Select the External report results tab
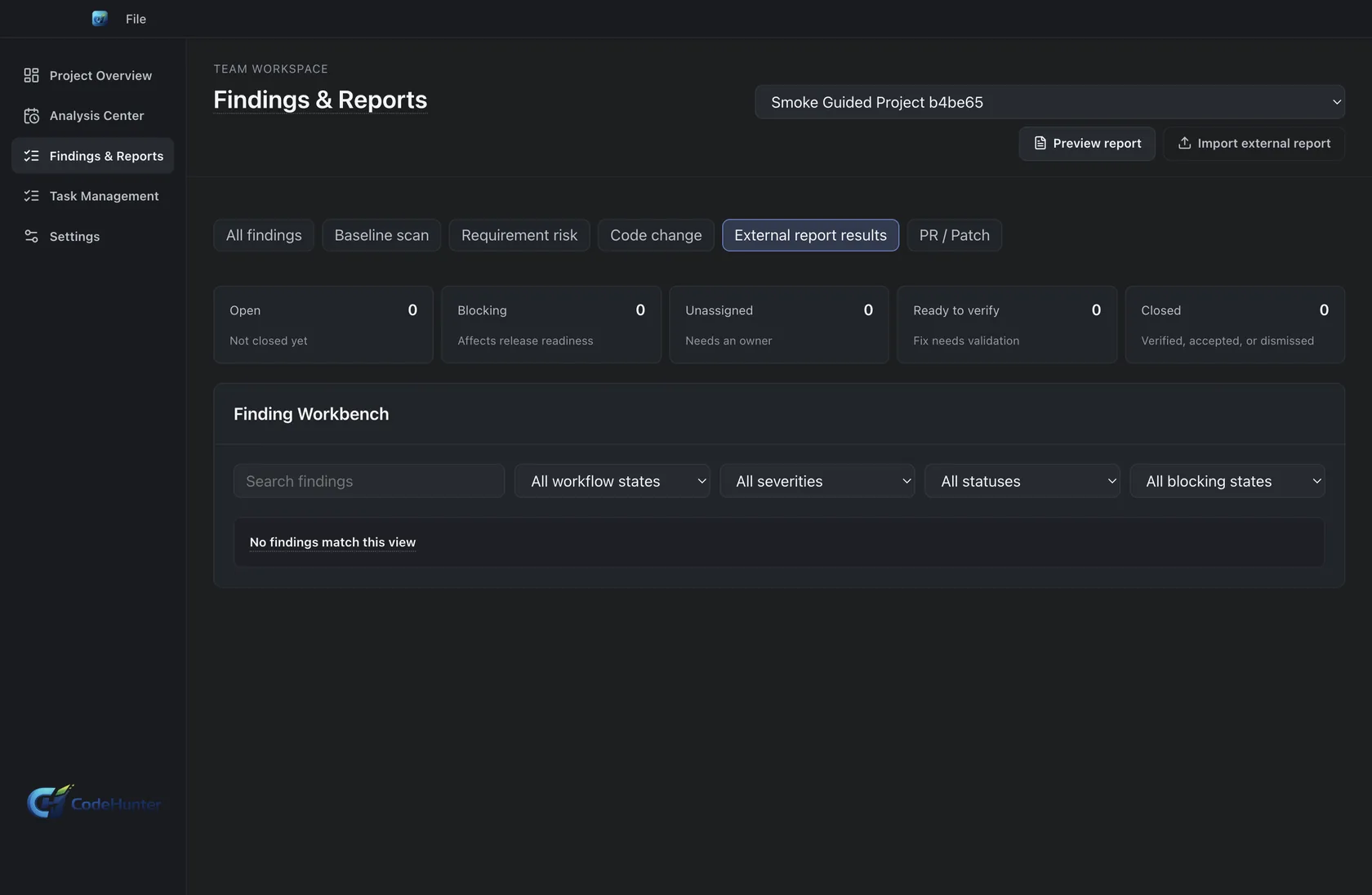 (x=810, y=235)
